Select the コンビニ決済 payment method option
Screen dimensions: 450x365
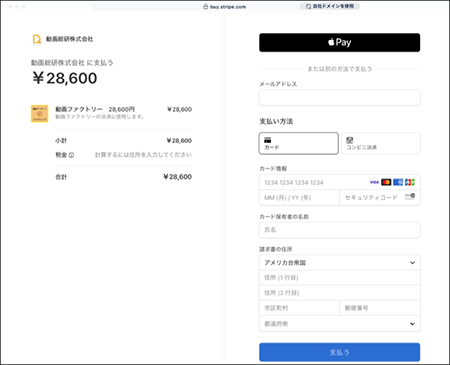[380, 143]
